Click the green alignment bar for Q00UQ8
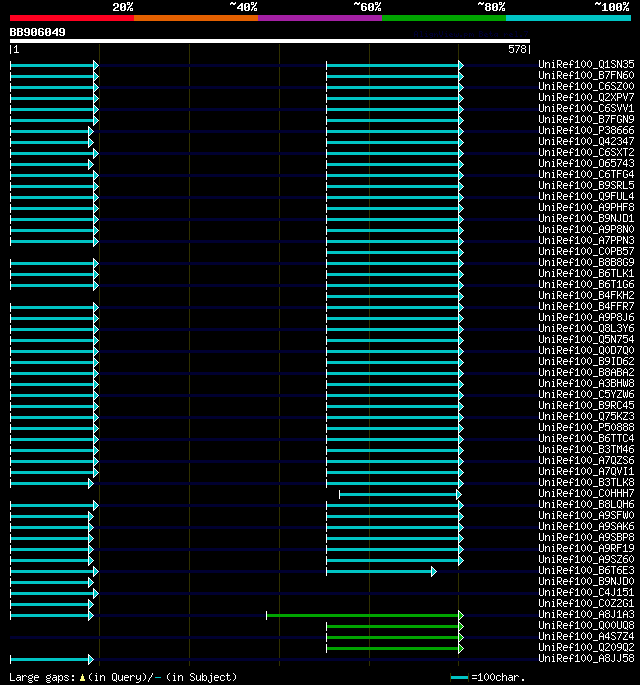The image size is (640, 685). (395, 626)
